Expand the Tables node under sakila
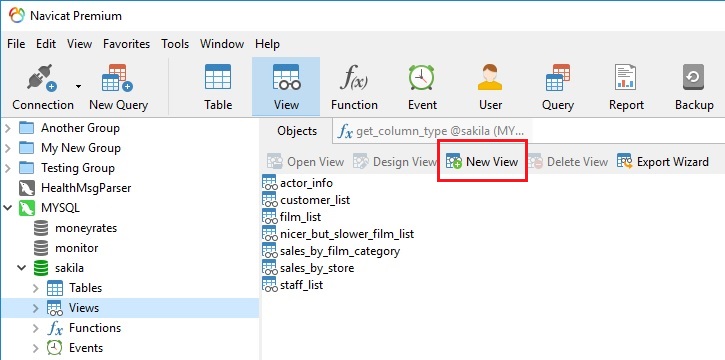Viewport: 725px width, 360px height. point(36,288)
